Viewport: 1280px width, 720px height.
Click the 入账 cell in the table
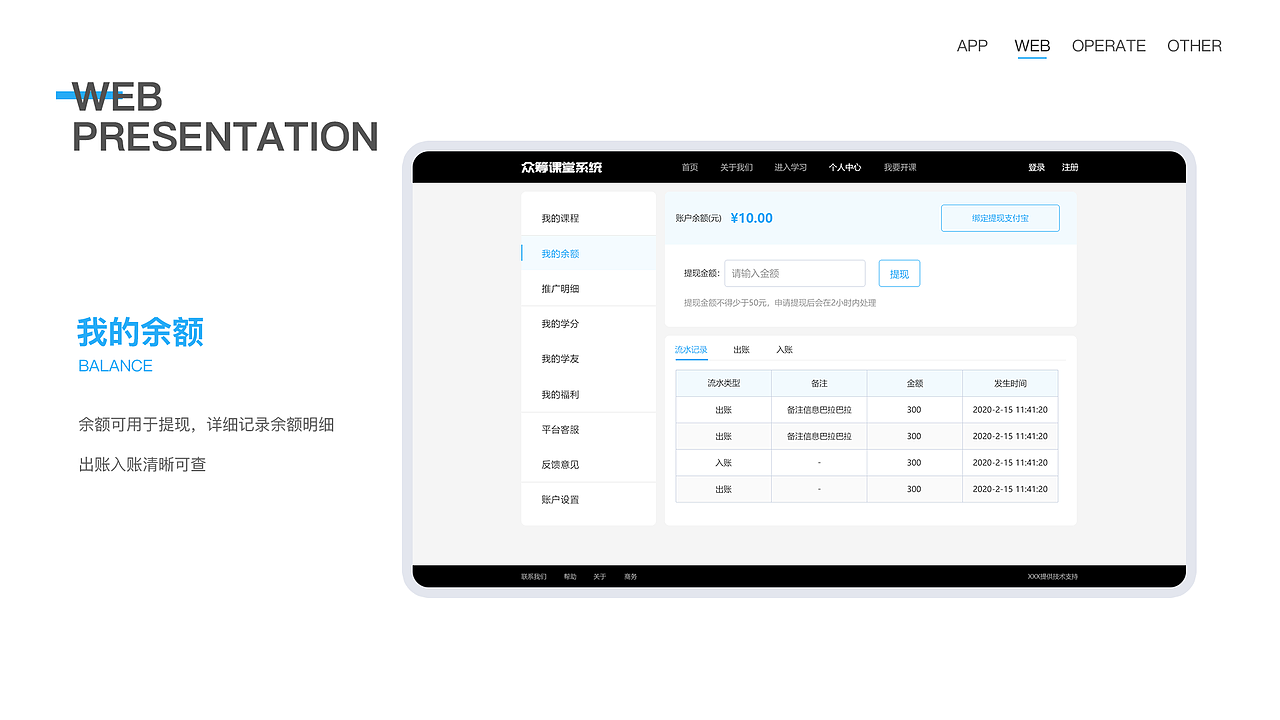723,463
